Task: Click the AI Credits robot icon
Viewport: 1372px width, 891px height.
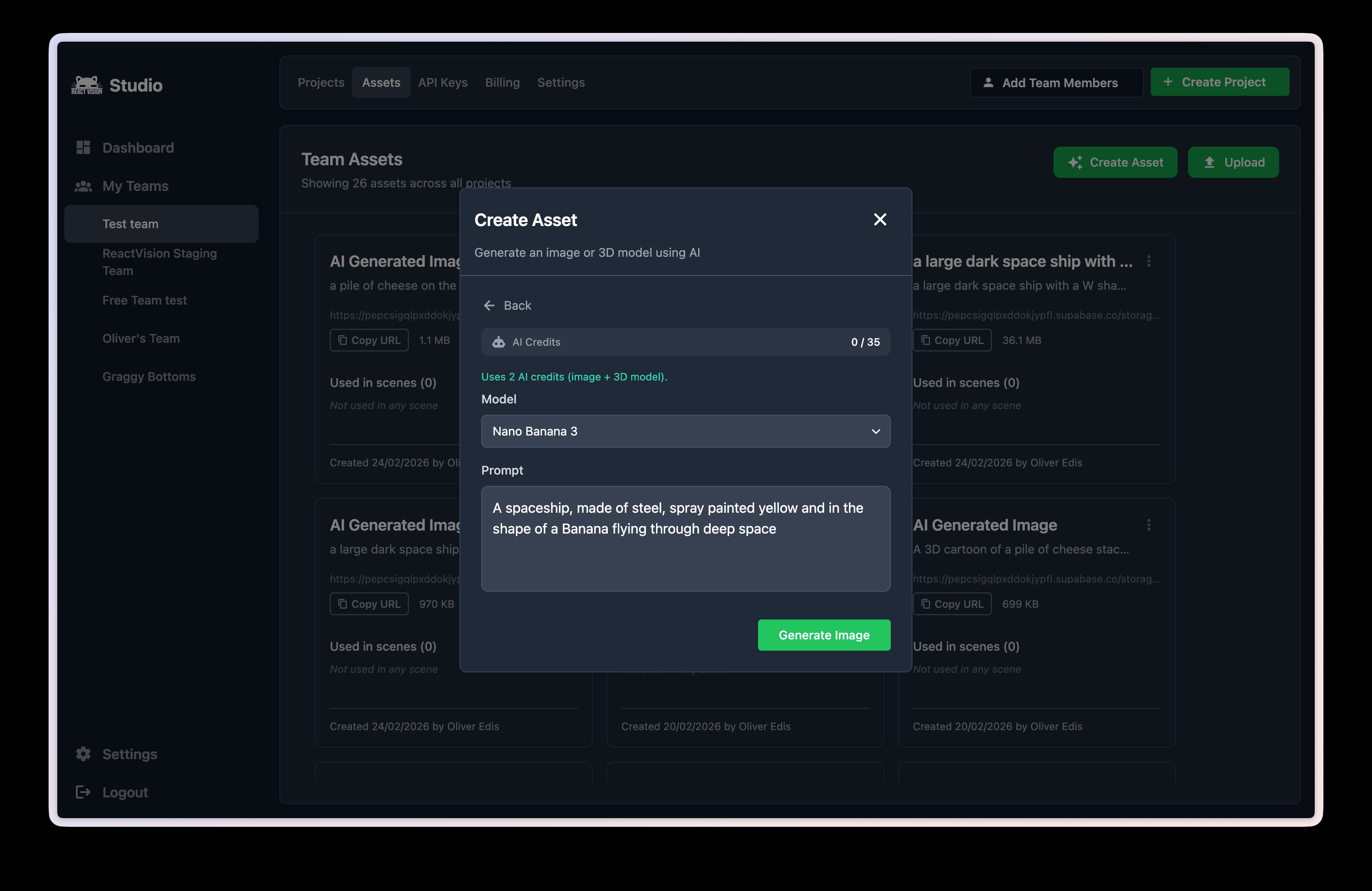Action: (x=499, y=342)
